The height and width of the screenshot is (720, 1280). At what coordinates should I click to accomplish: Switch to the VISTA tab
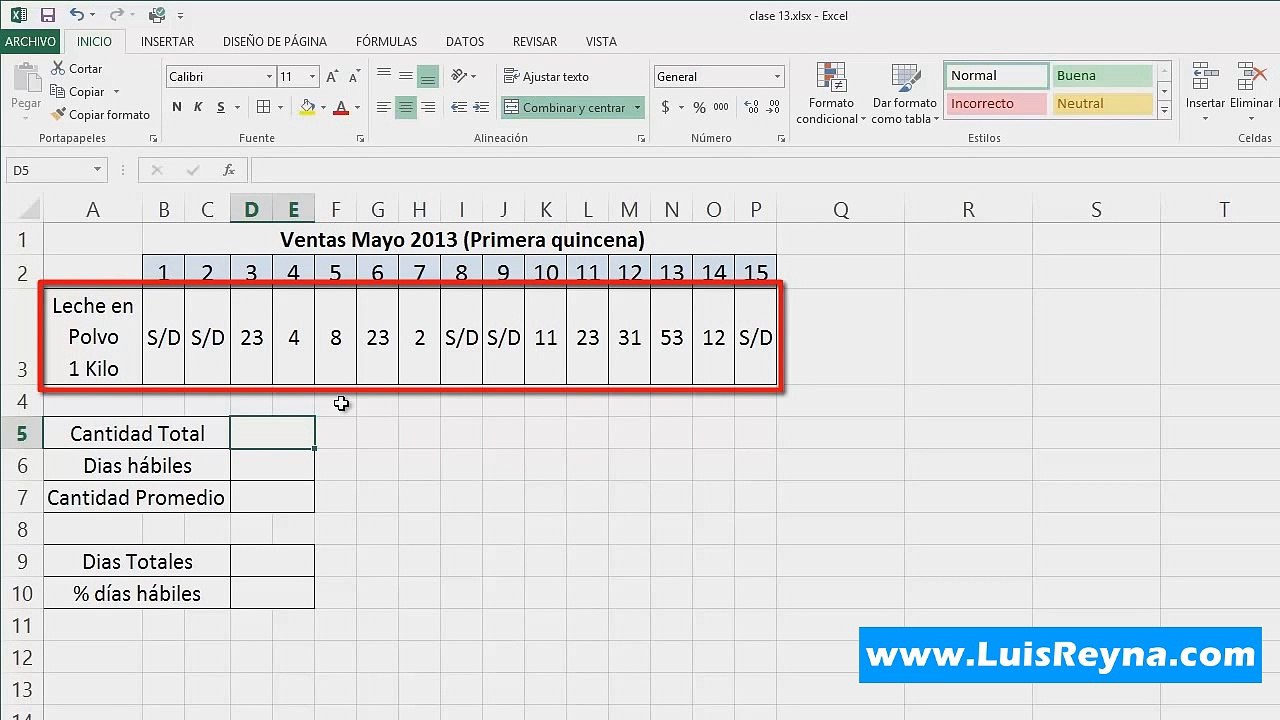pos(601,42)
